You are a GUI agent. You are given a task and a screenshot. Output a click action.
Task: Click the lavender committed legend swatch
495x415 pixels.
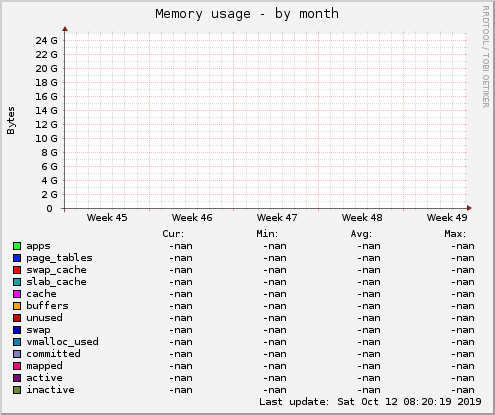coord(17,354)
